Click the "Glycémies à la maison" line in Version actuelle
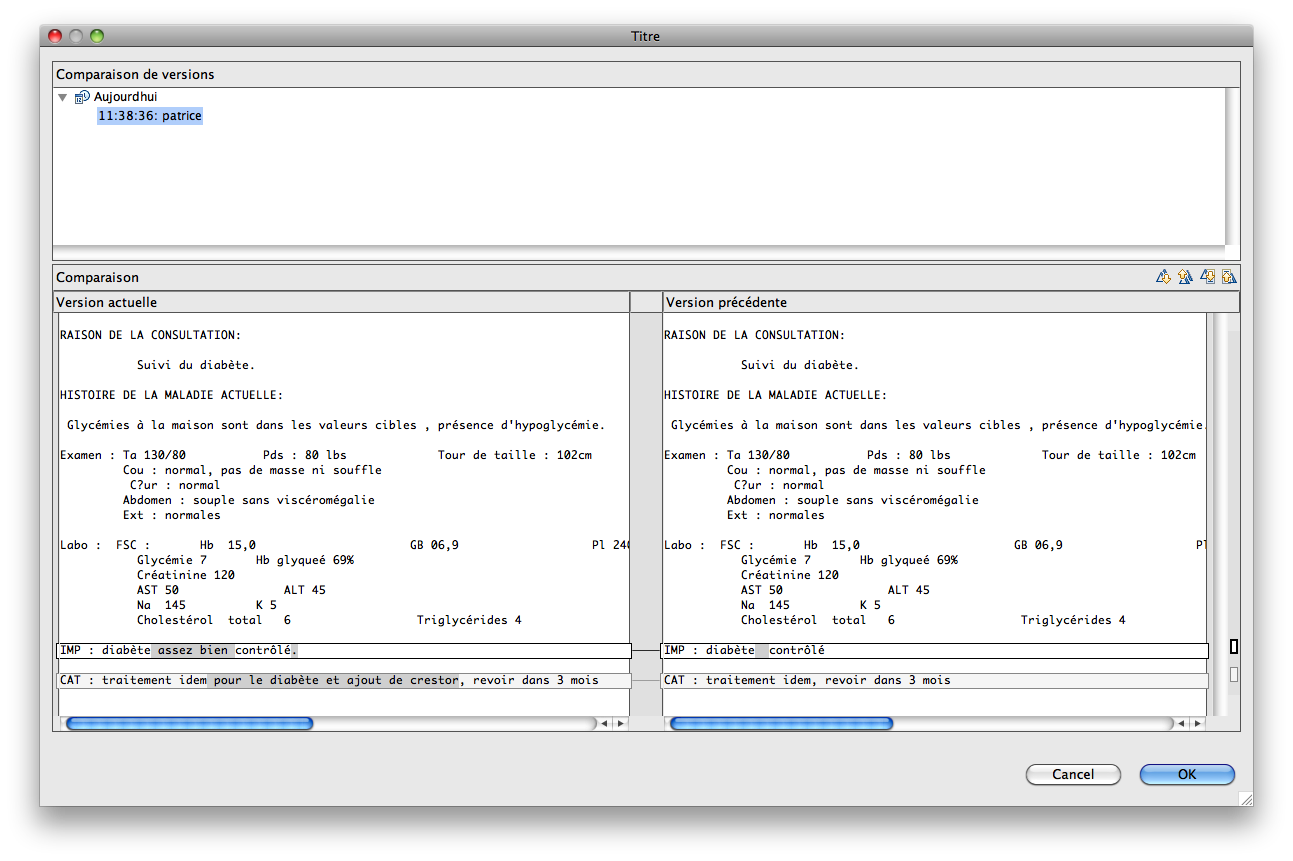This screenshot has height=861, width=1293. click(336, 425)
